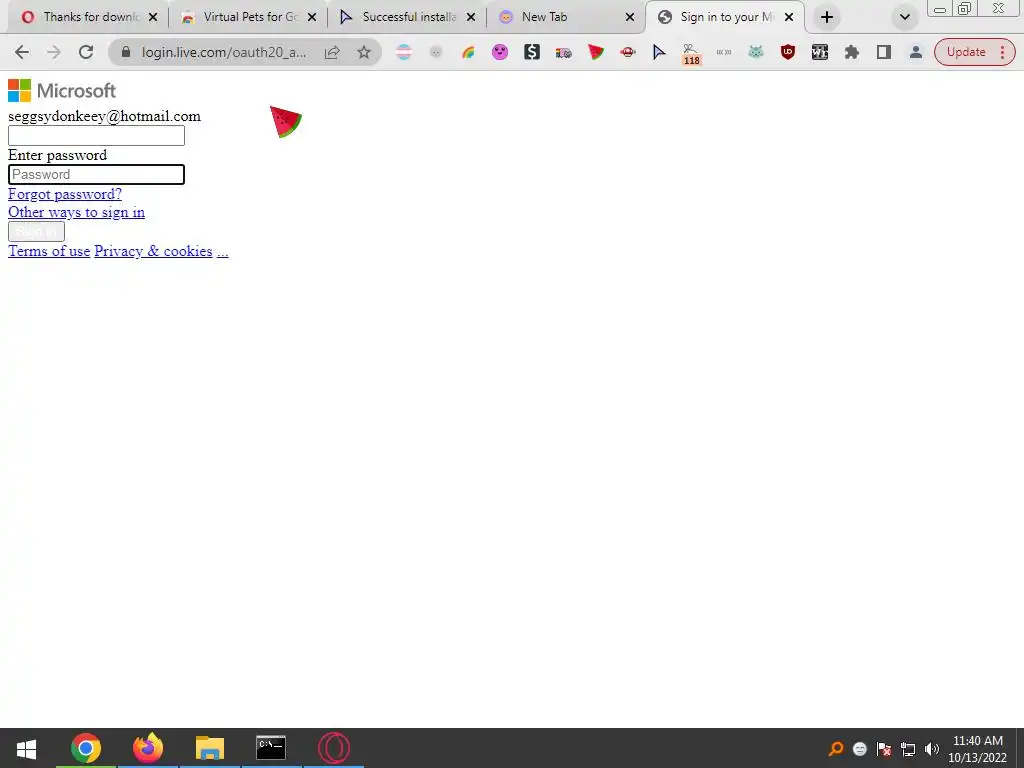Viewport: 1024px width, 768px height.
Task: Open the black-and-white Wi extension icon
Action: point(820,52)
